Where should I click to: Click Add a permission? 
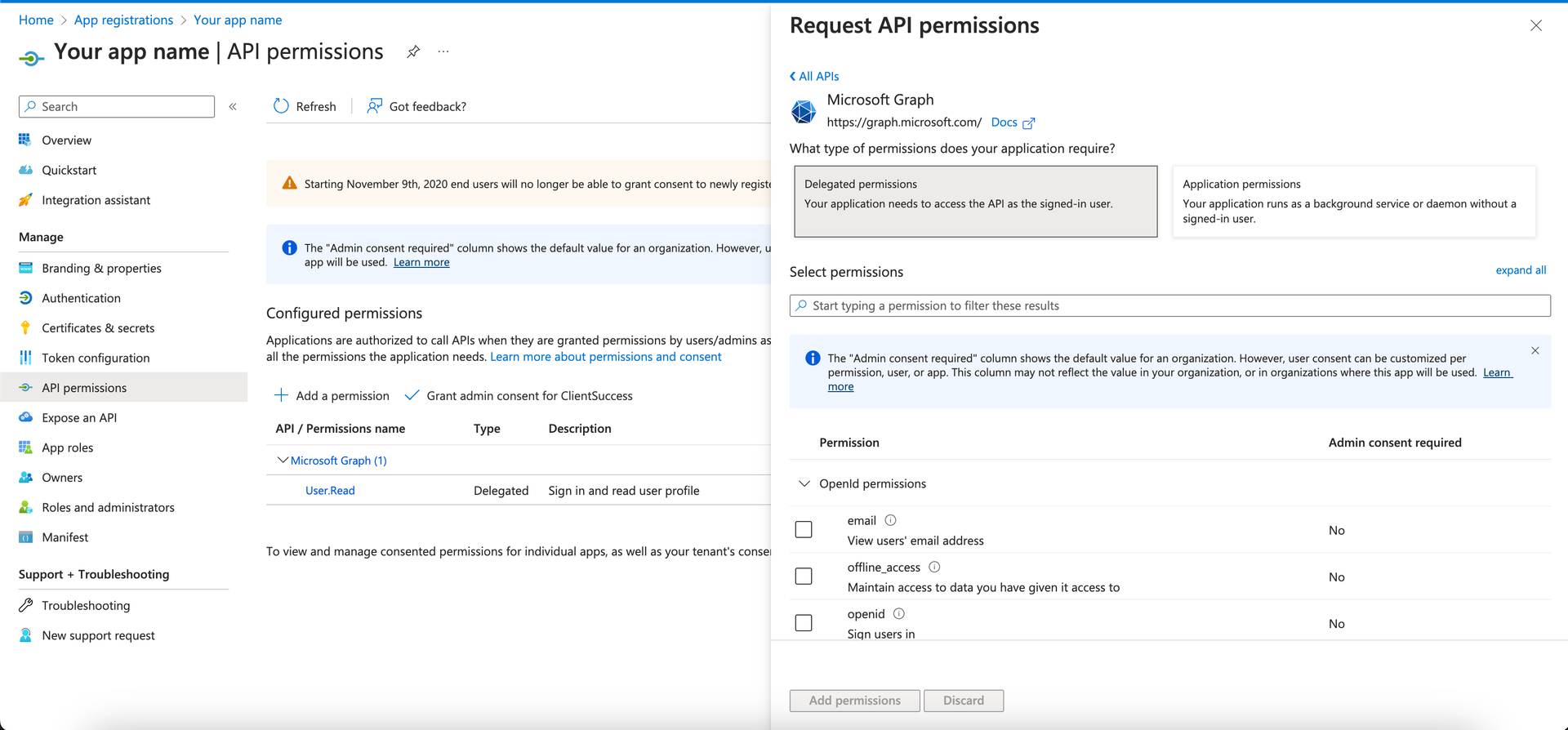(332, 395)
